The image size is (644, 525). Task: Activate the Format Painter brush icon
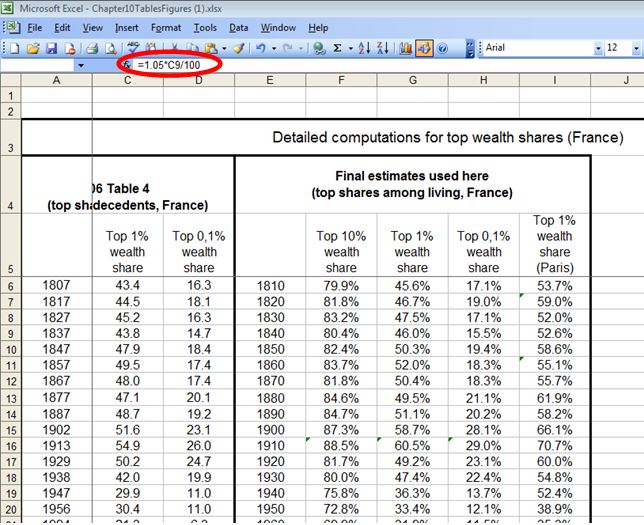[238, 48]
